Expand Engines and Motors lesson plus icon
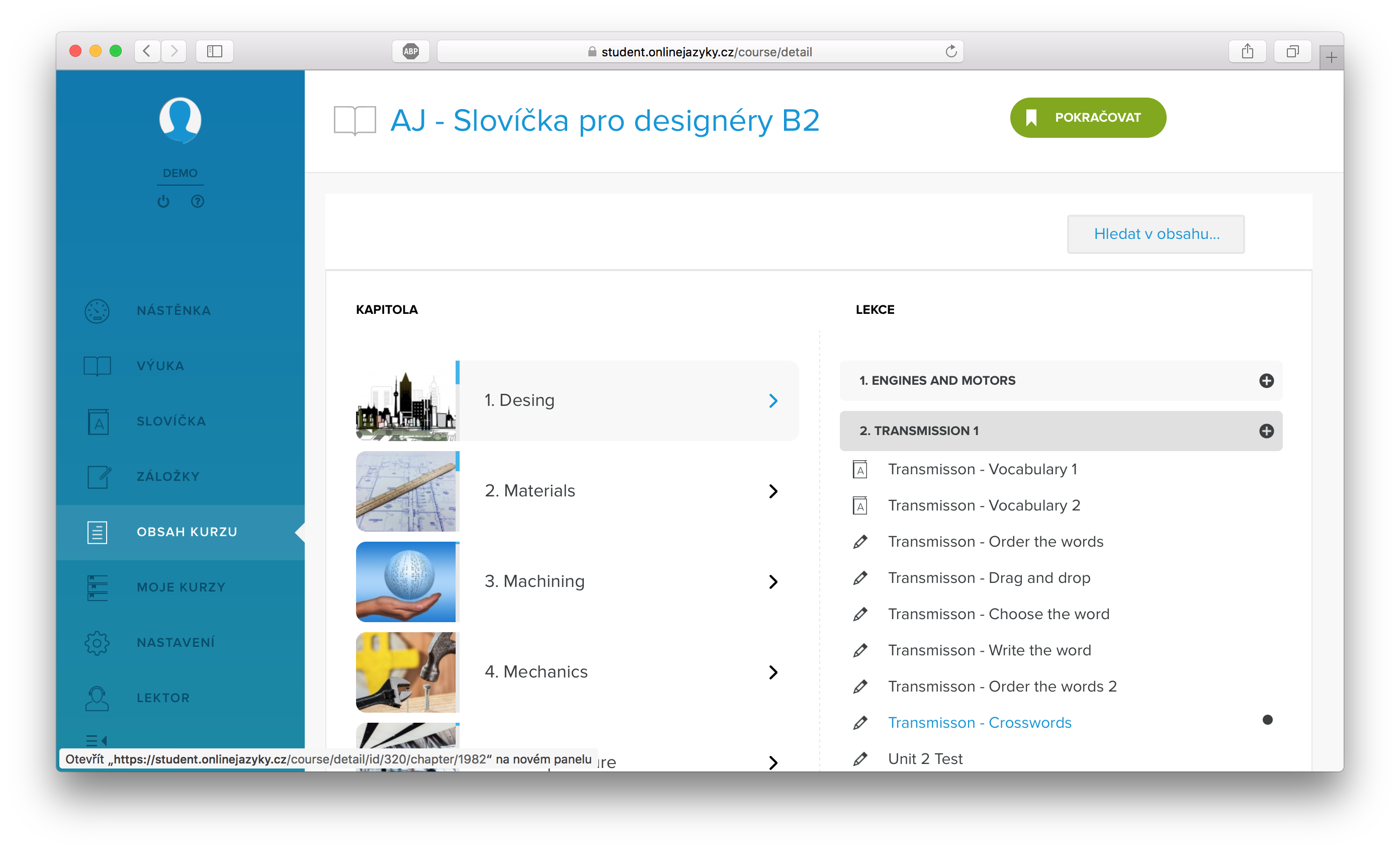This screenshot has height=852, width=1400. 1266,381
